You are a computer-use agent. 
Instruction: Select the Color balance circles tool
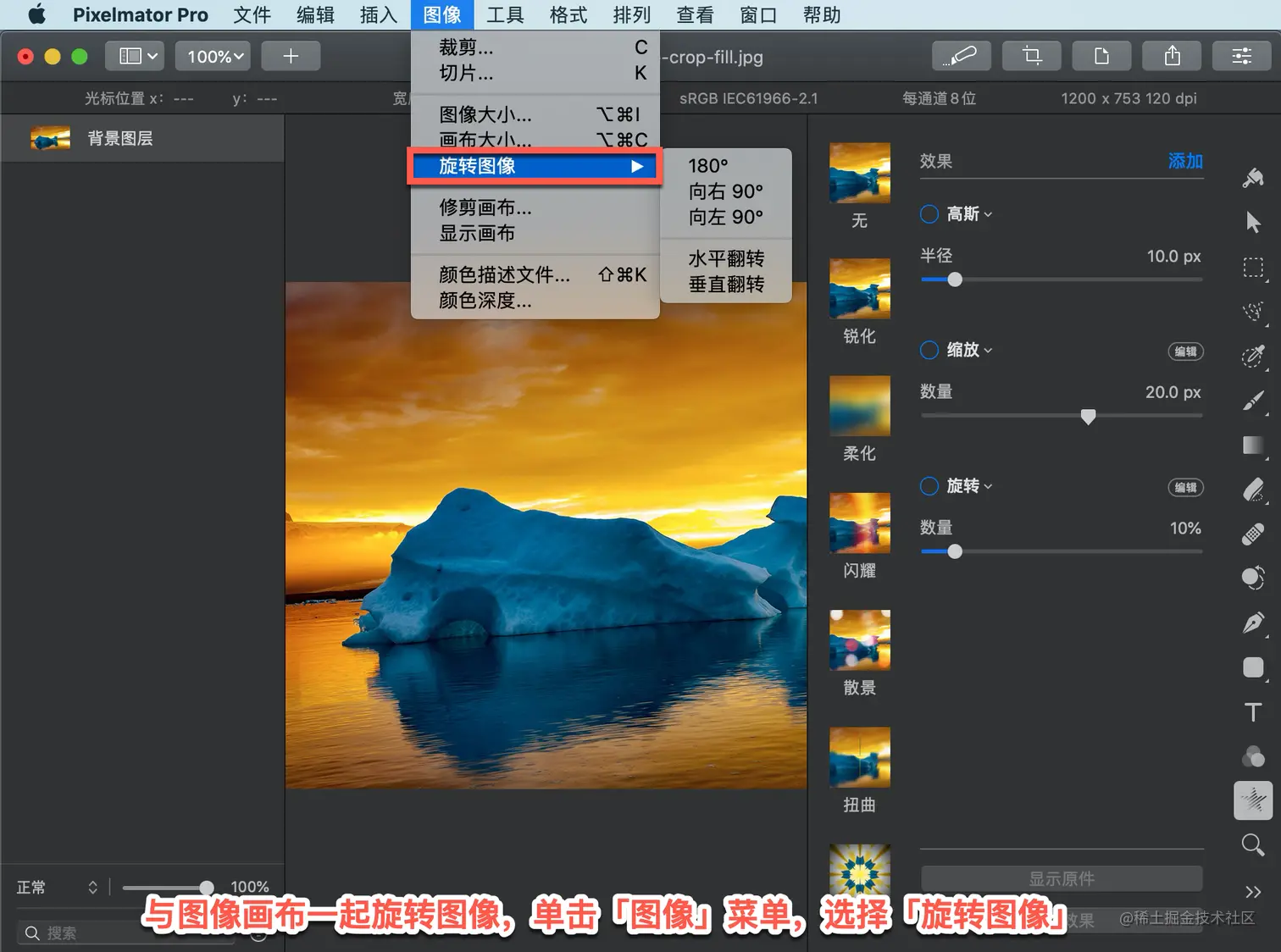[1253, 756]
